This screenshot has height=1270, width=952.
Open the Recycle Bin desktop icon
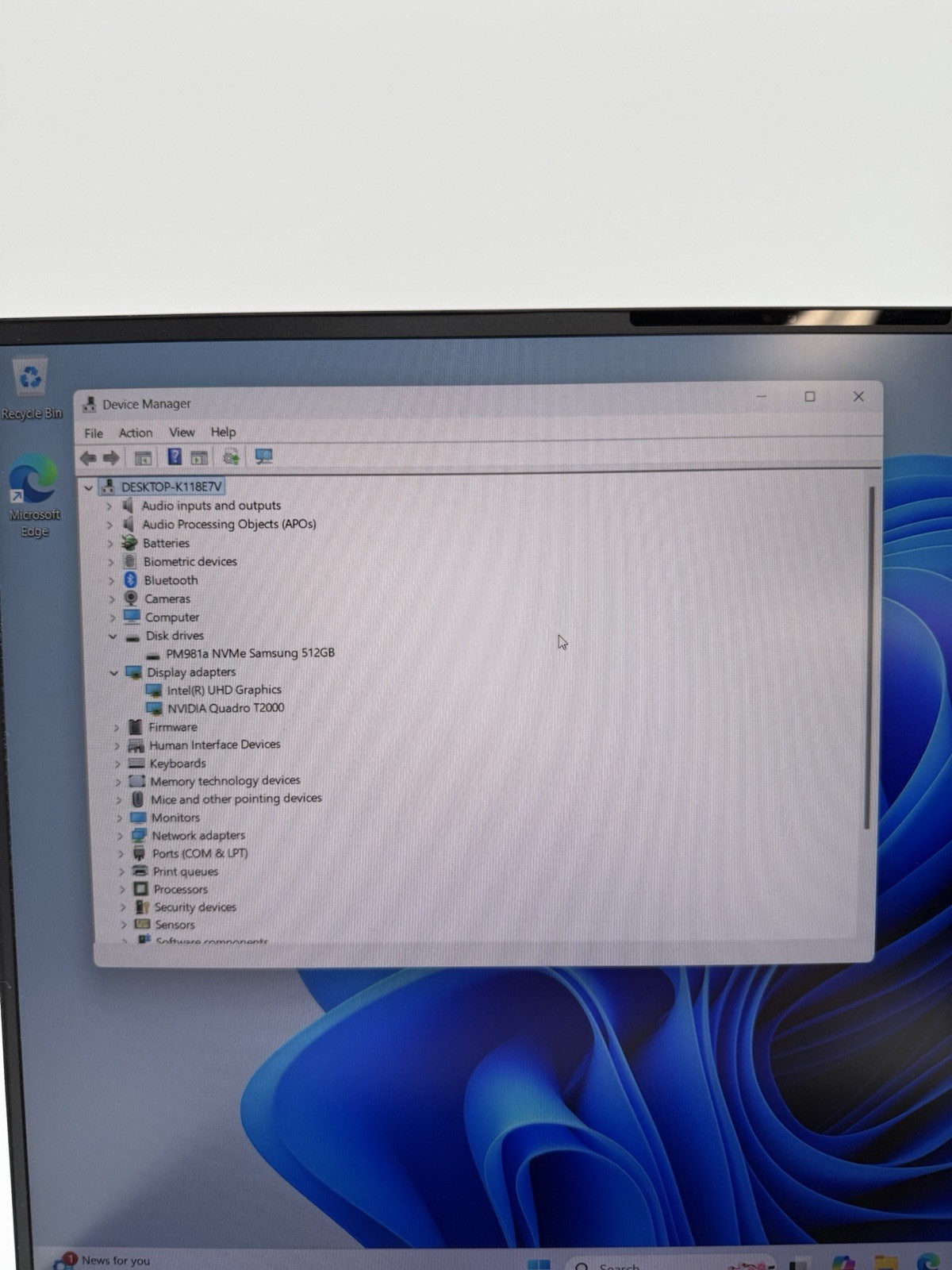(31, 388)
